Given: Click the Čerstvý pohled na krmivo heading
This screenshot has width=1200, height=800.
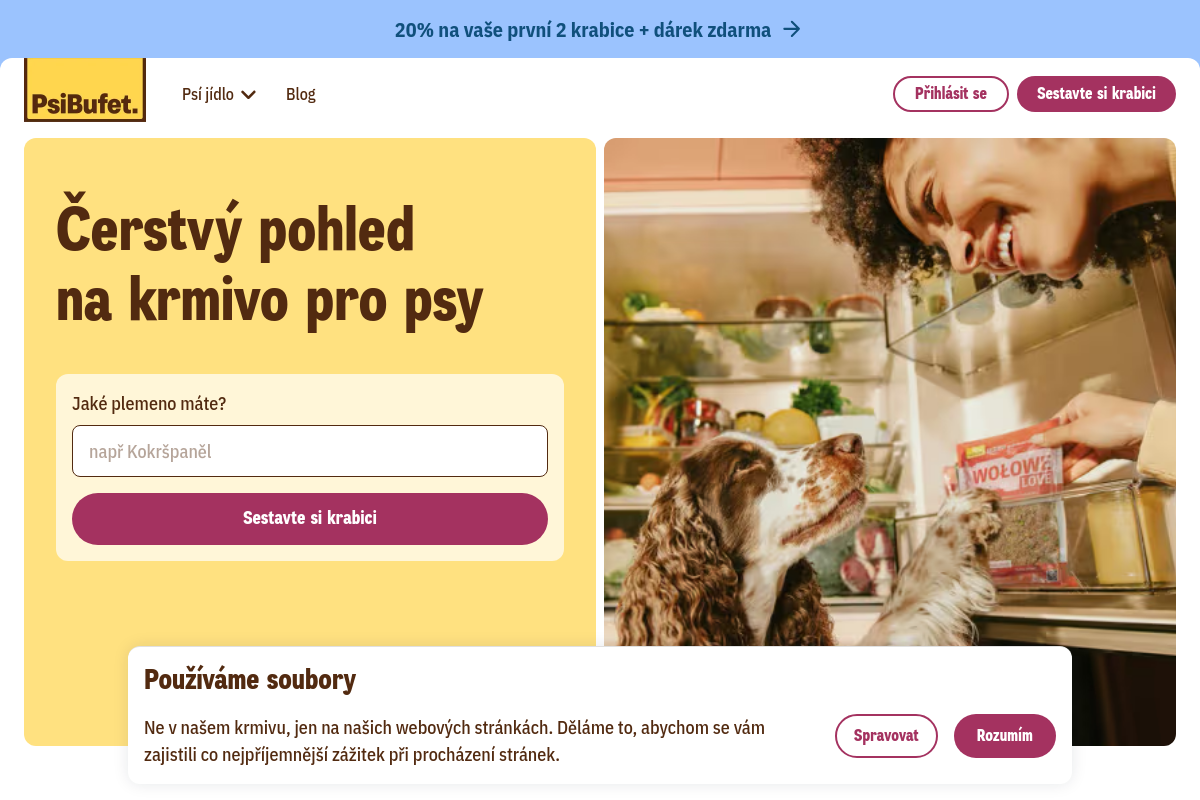Looking at the screenshot, I should pos(270,264).
